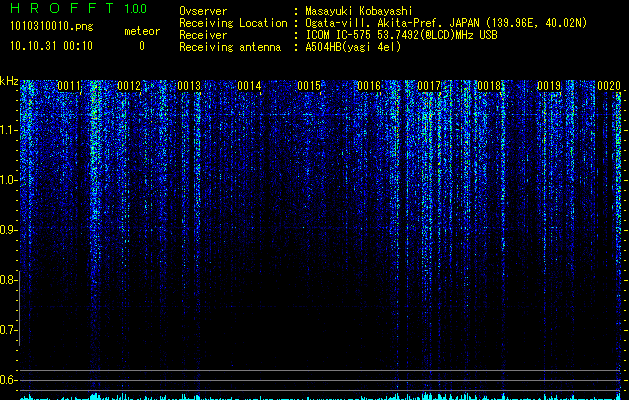Click the kHz axis unit label

pos(9,82)
